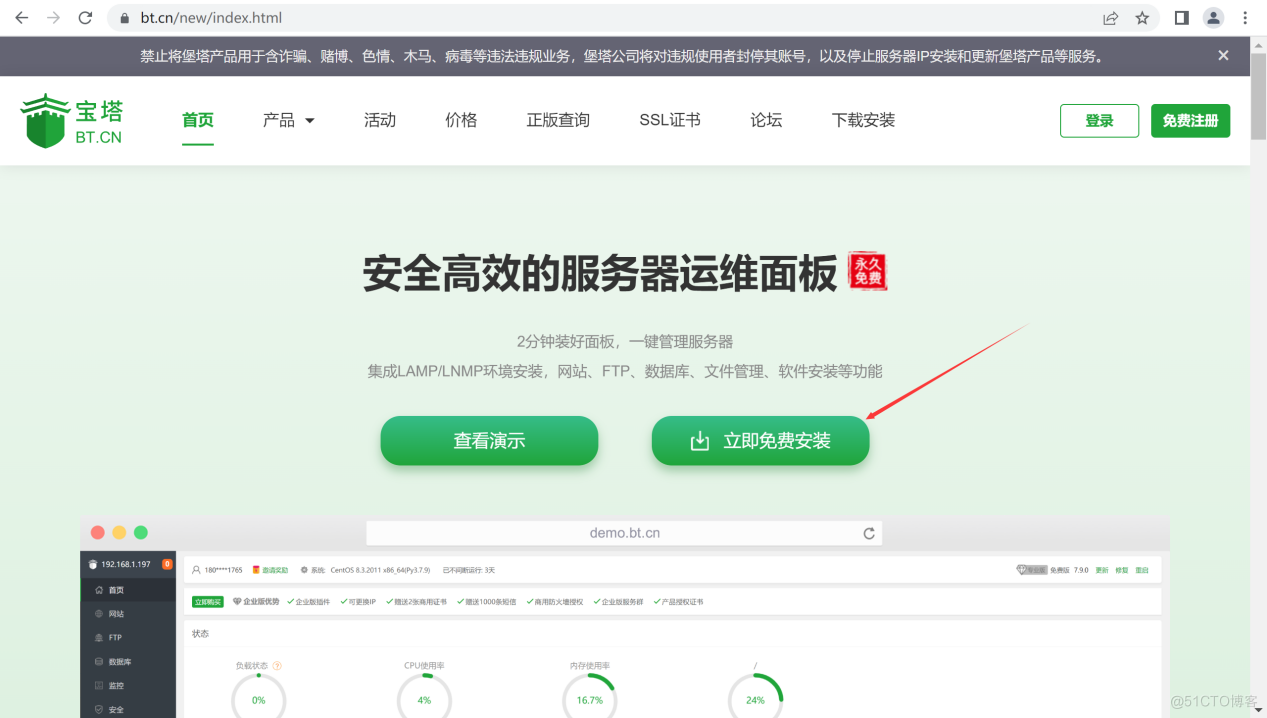Go to the 活动 nav item
Screen dimensions: 1267x718
(380, 120)
